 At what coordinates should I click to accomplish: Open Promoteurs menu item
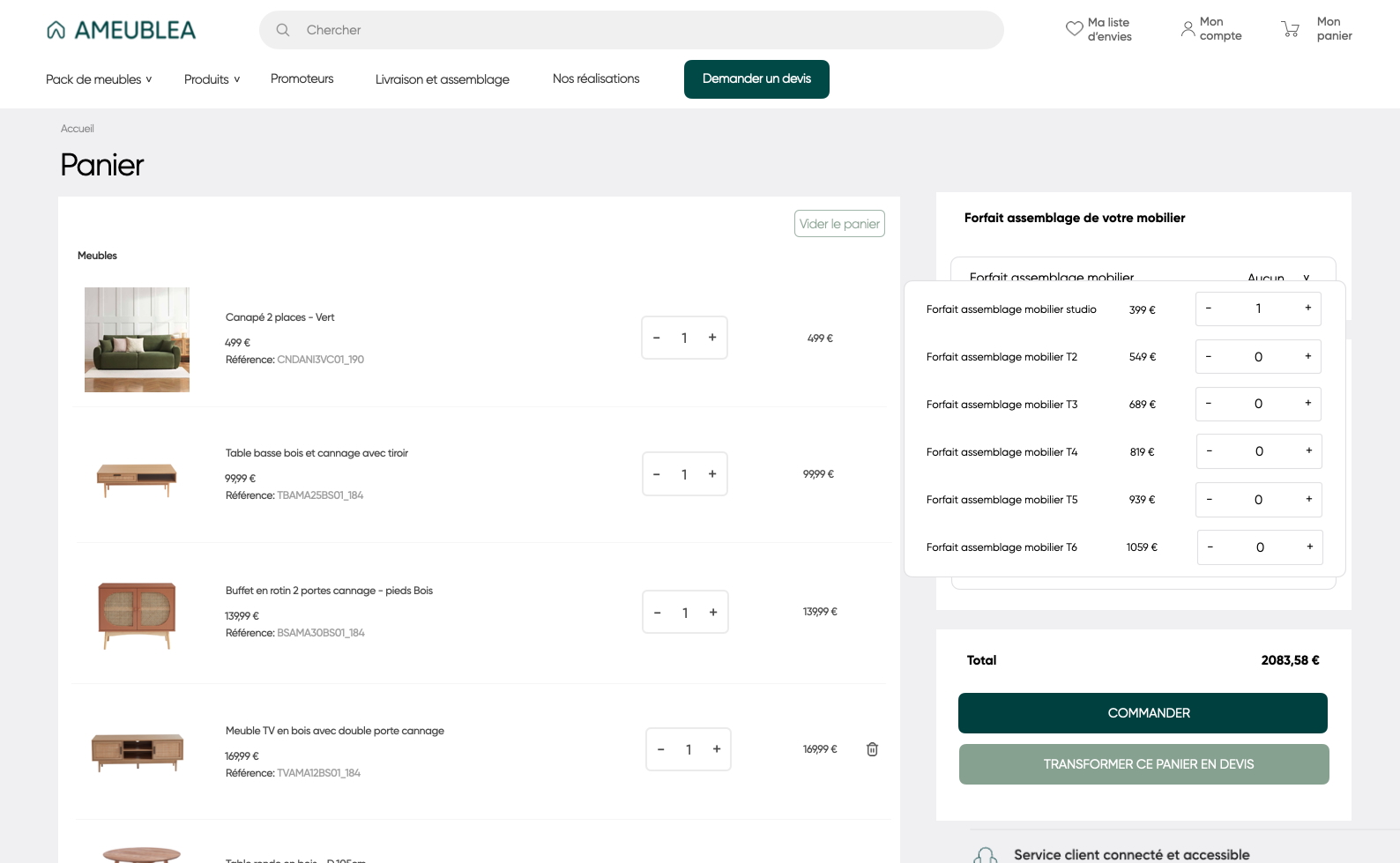(x=302, y=78)
